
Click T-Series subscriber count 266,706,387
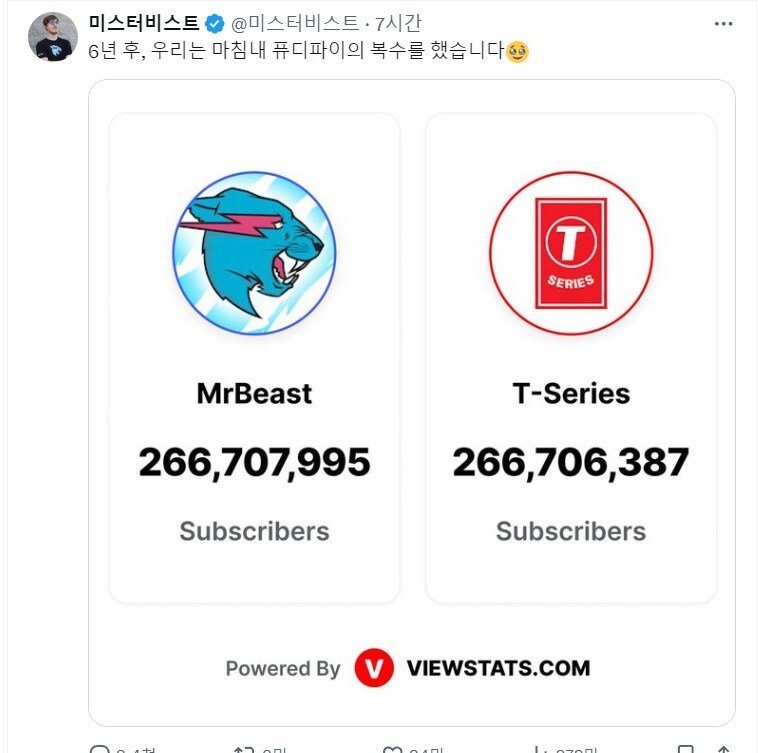coord(571,462)
